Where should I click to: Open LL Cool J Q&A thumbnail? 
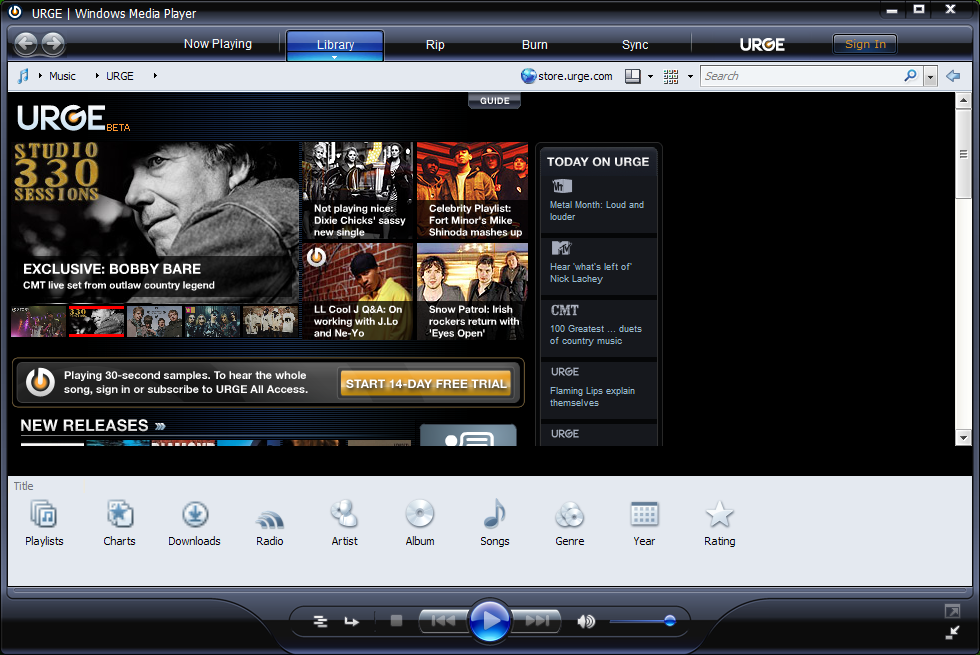[x=358, y=291]
